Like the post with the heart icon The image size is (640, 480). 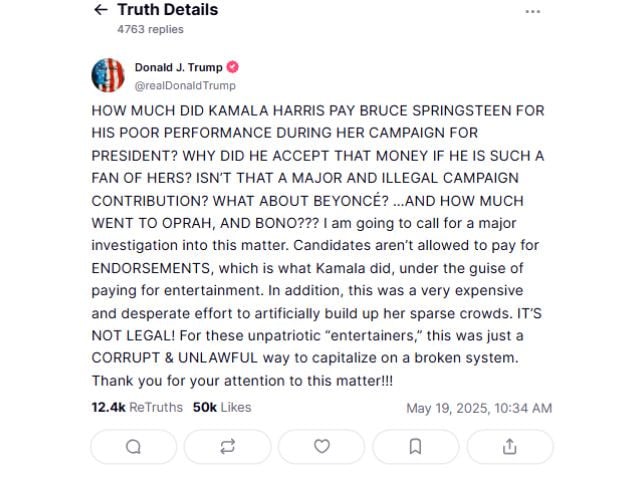(x=322, y=447)
